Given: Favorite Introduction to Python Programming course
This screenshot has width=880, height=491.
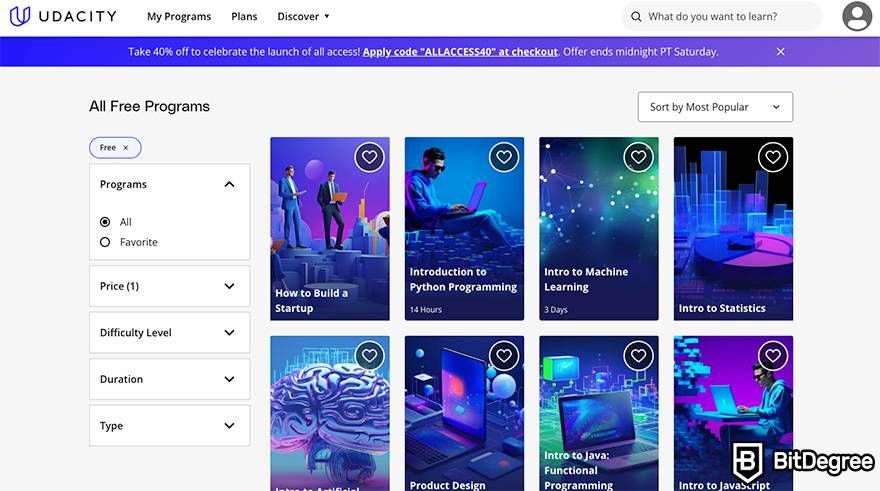Looking at the screenshot, I should pyautogui.click(x=504, y=157).
